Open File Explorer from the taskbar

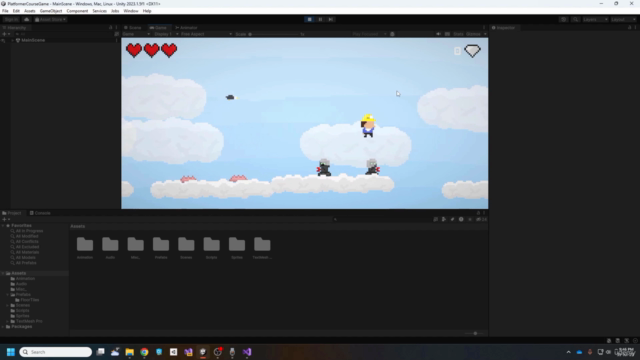(x=129, y=352)
